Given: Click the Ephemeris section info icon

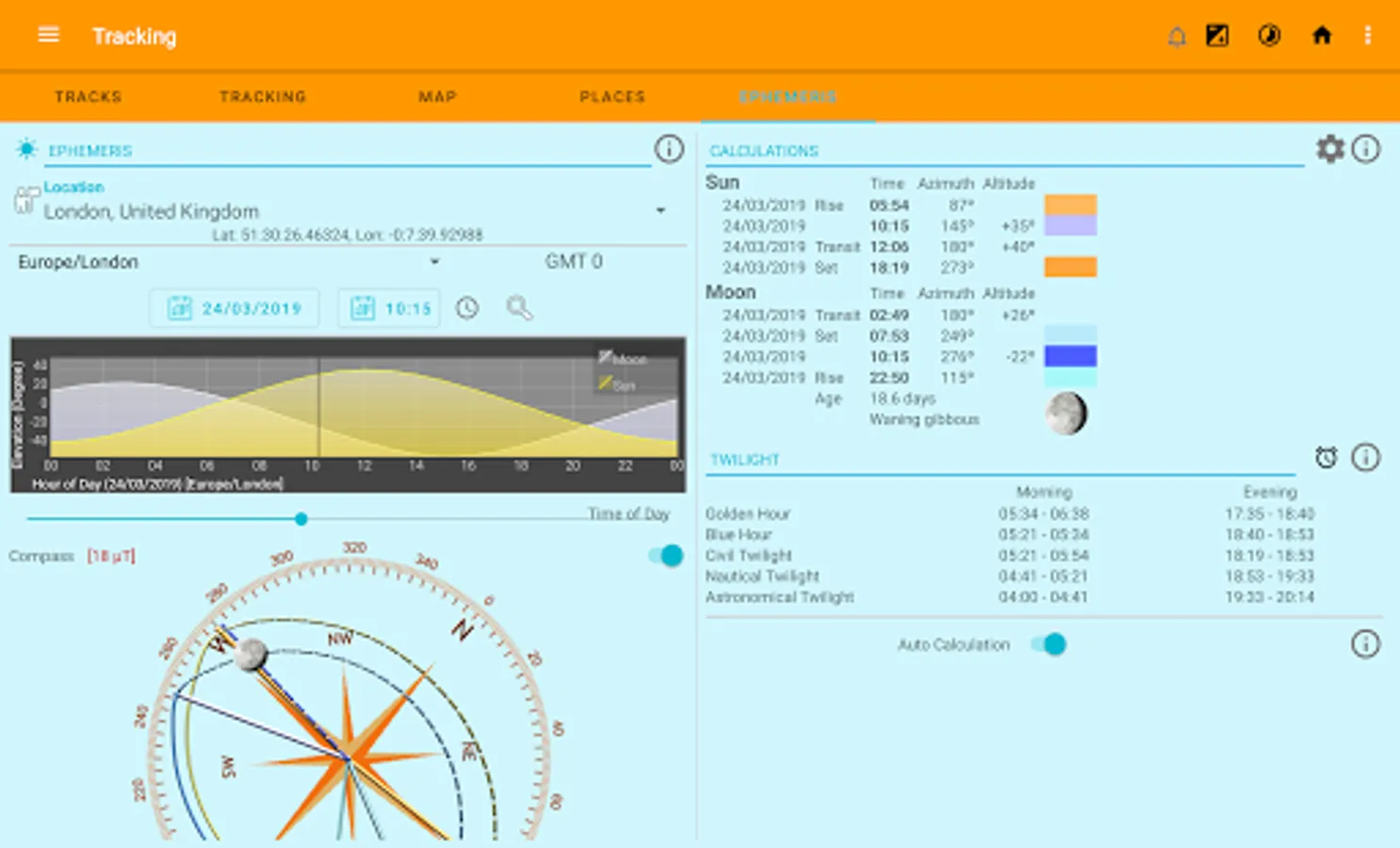Looking at the screenshot, I should 669,149.
